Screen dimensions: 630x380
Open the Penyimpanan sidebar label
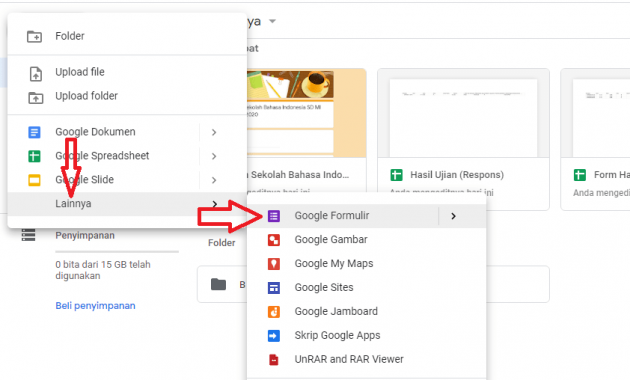click(x=85, y=235)
